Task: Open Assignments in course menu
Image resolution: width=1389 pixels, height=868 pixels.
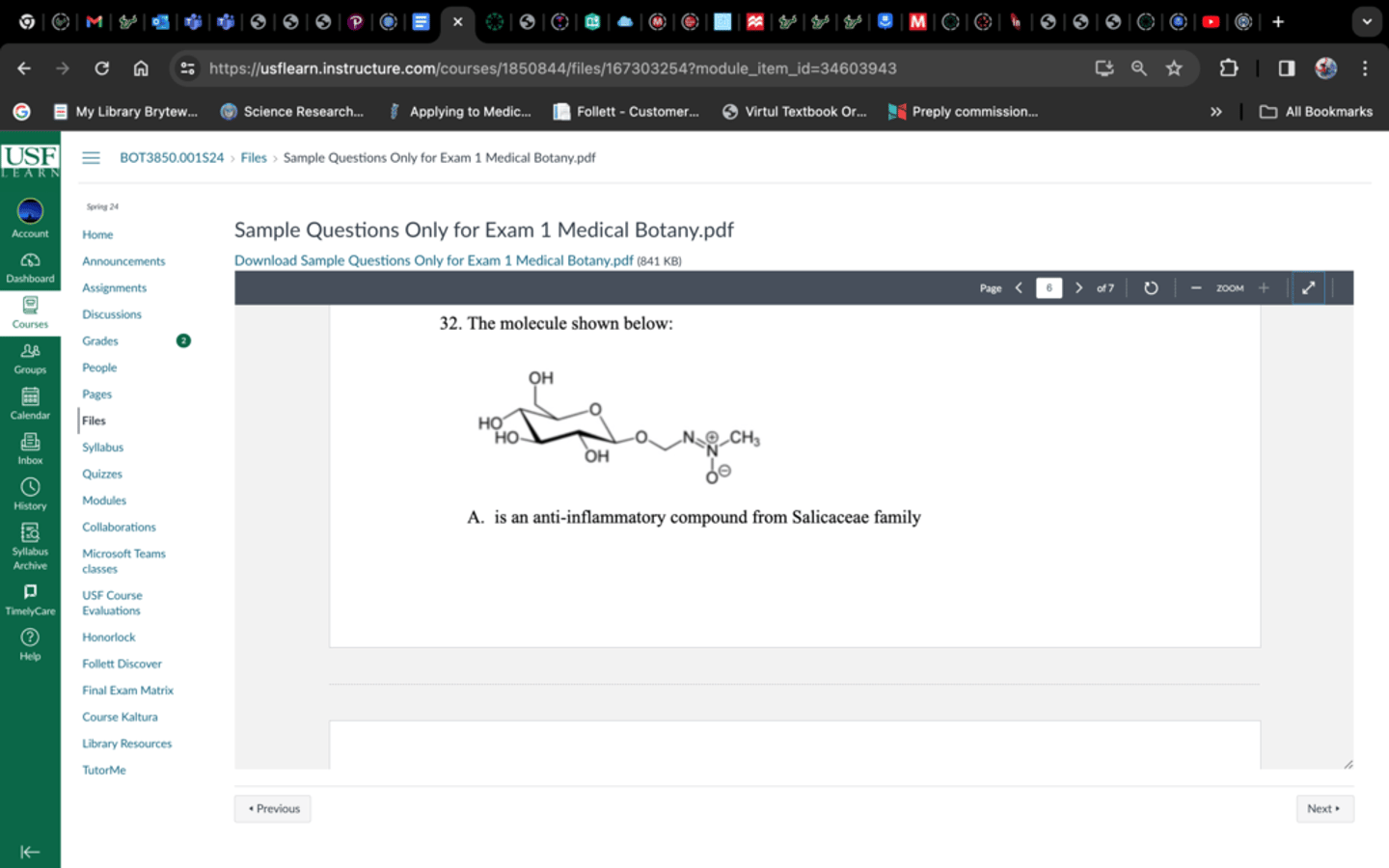Action: click(114, 287)
